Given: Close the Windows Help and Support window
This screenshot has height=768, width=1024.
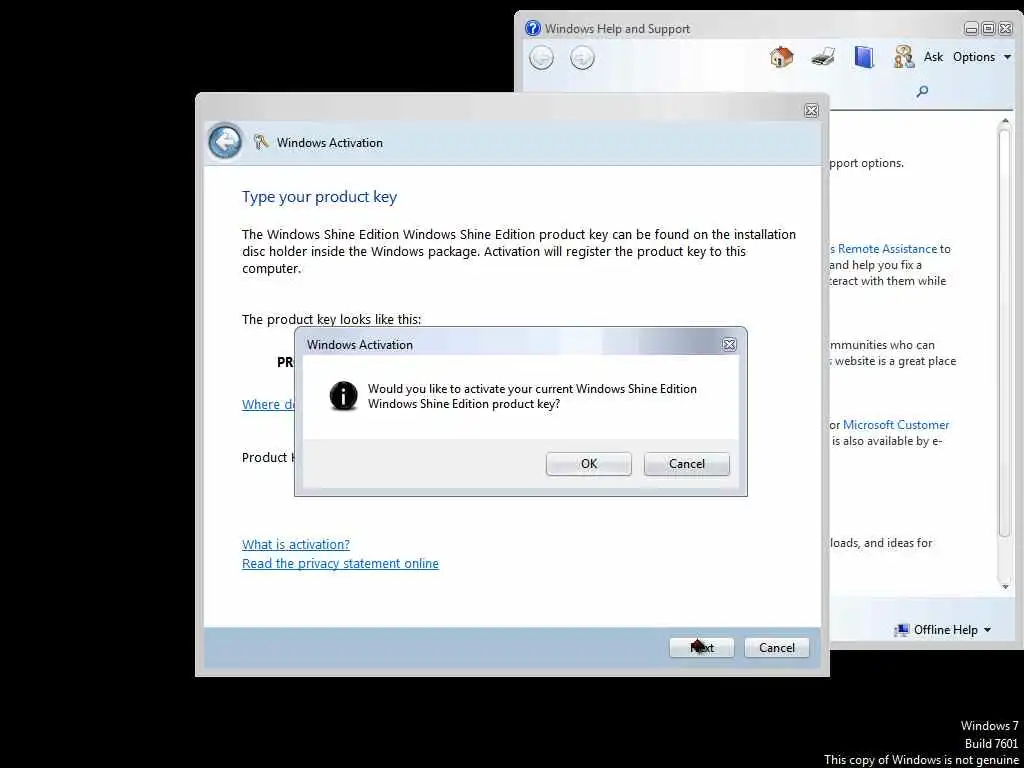Looking at the screenshot, I should 1005,29.
